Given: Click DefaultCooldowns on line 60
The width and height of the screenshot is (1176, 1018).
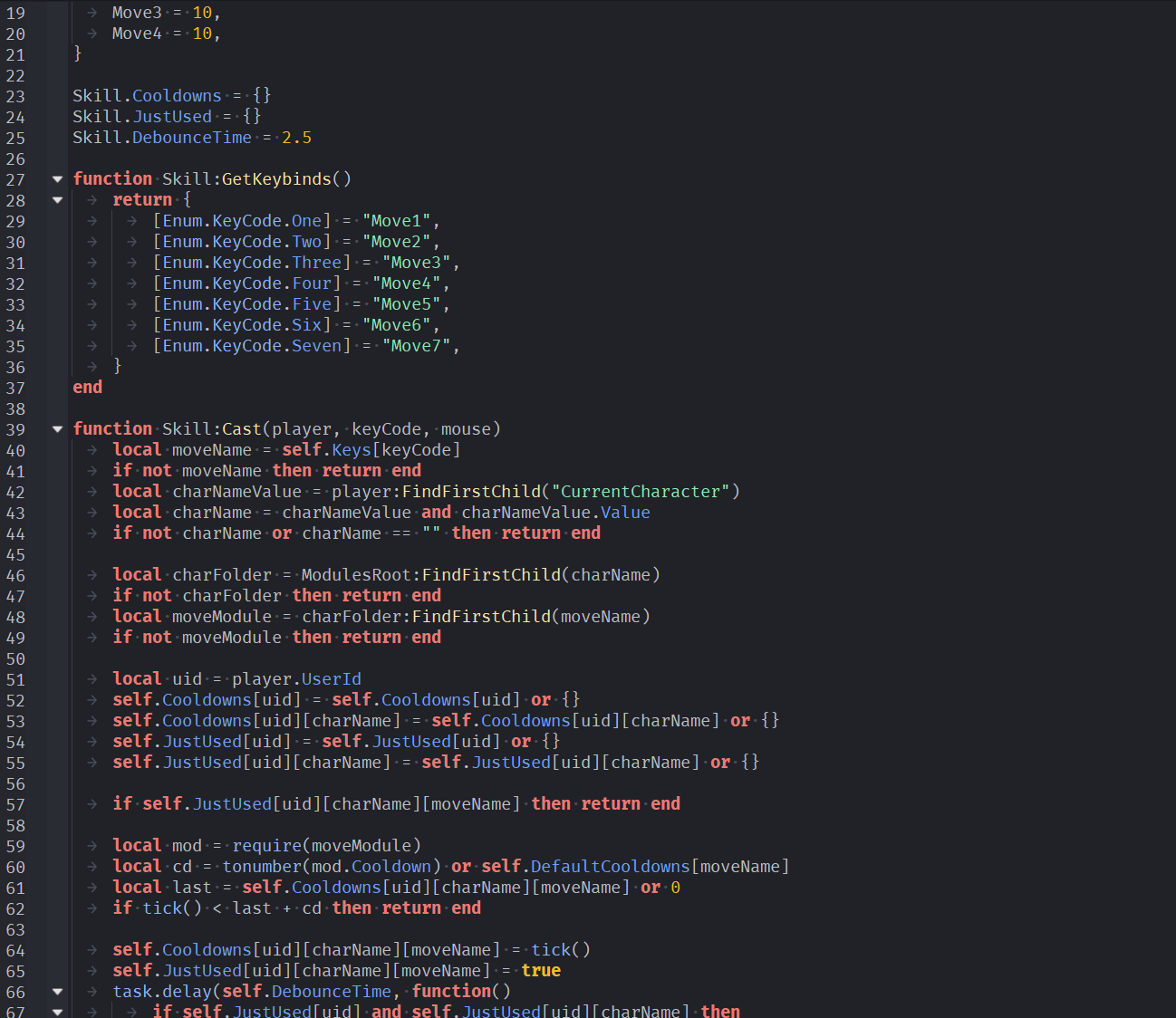Looking at the screenshot, I should pyautogui.click(x=610, y=867).
